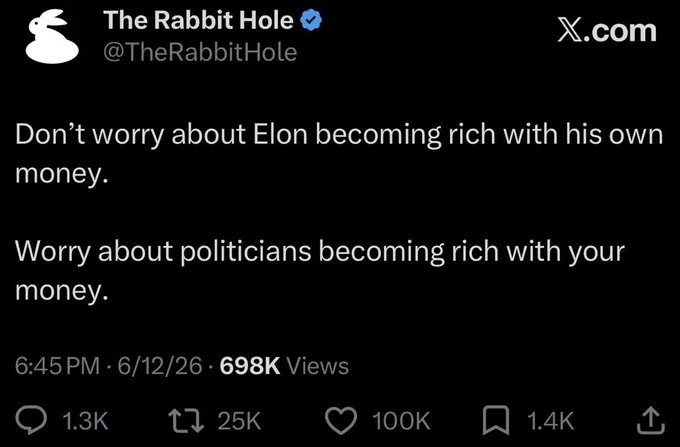Image resolution: width=680 pixels, height=447 pixels.
Task: Open The Rabbit Hole display name
Action: point(198,20)
